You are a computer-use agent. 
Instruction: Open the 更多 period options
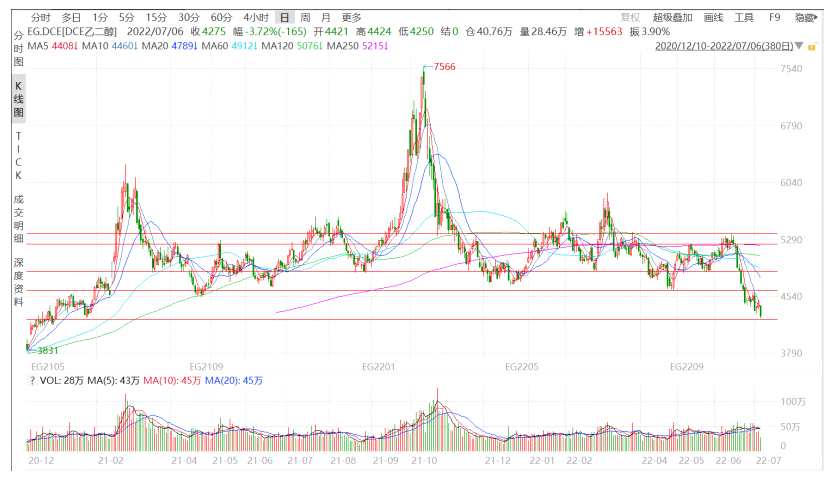(352, 18)
